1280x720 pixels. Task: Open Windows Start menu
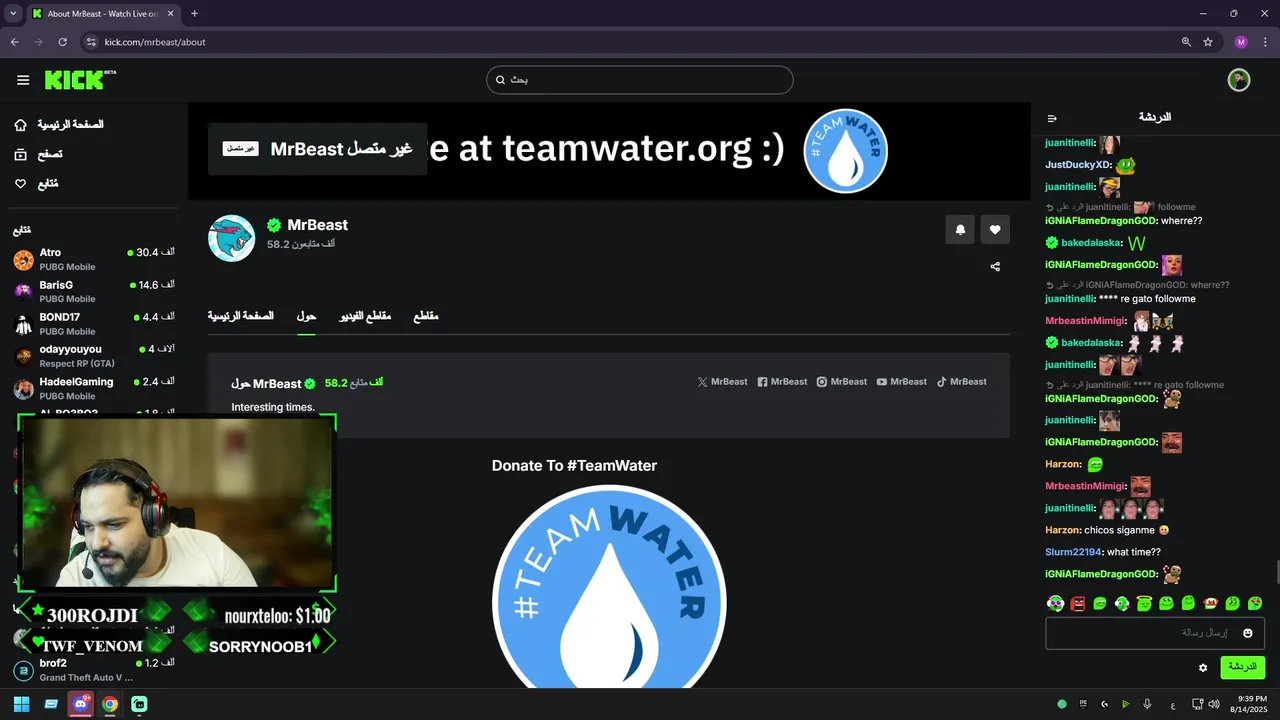point(21,704)
